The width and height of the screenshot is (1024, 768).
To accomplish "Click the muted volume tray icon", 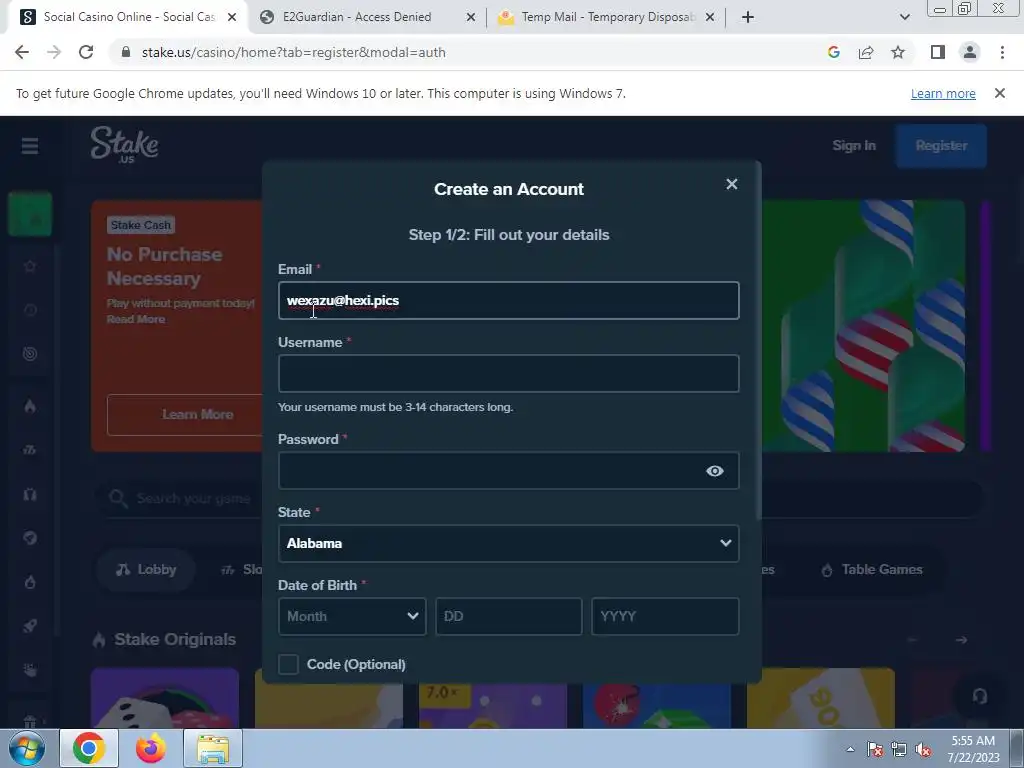I will point(923,750).
